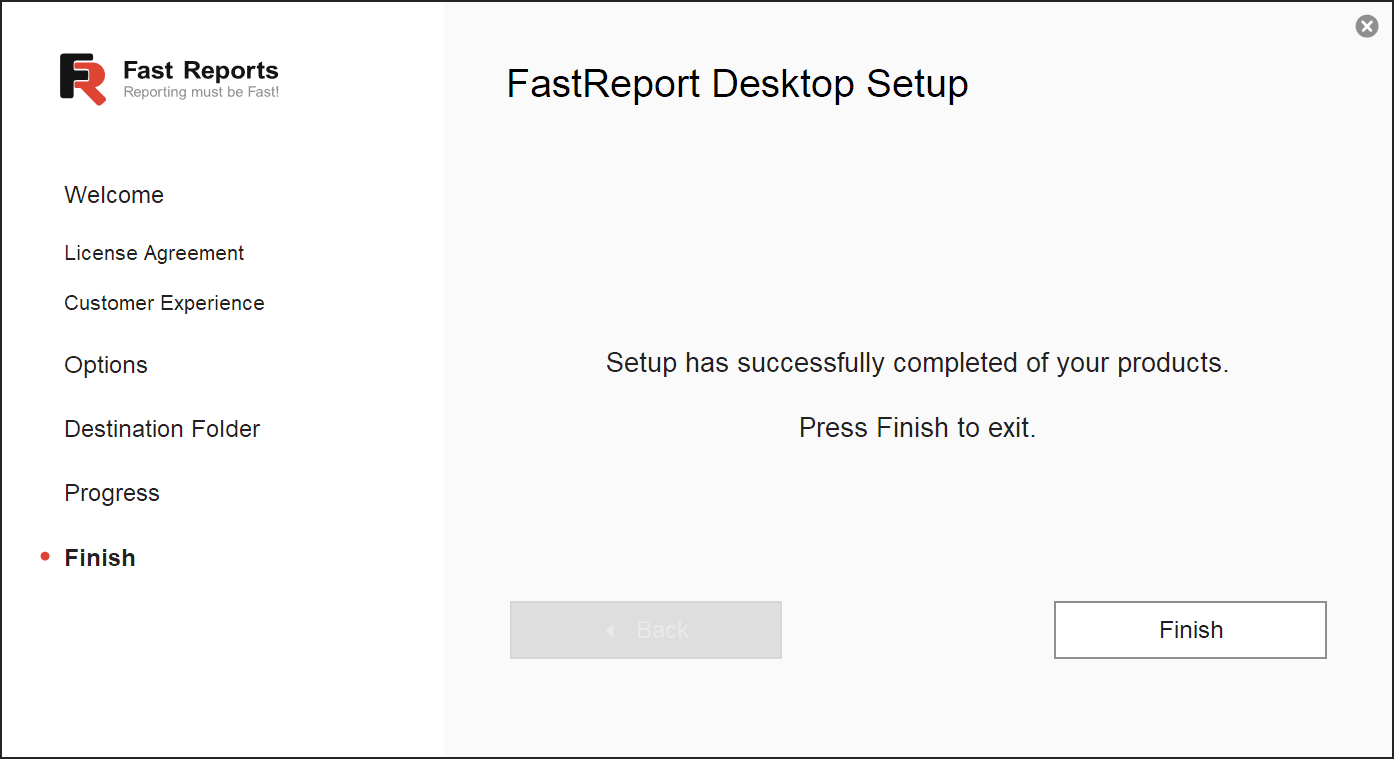The width and height of the screenshot is (1394, 759).
Task: Click the word 'Back' on the disabled button
Action: point(662,630)
